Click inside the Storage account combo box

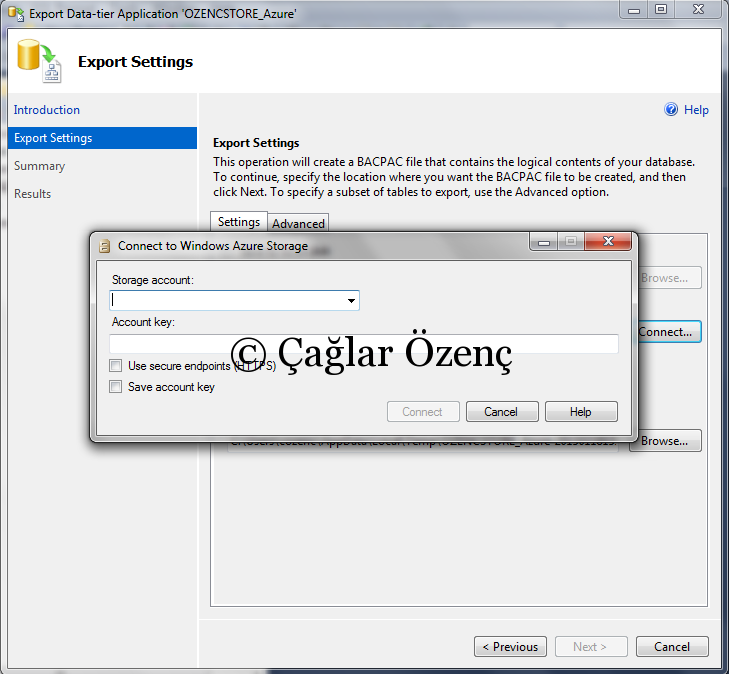(x=234, y=301)
